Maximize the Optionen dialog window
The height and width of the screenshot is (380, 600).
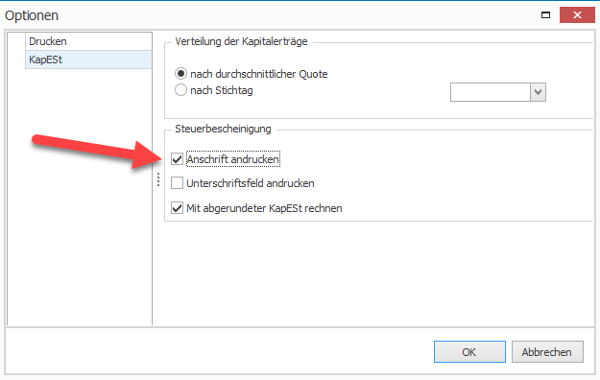click(x=546, y=15)
